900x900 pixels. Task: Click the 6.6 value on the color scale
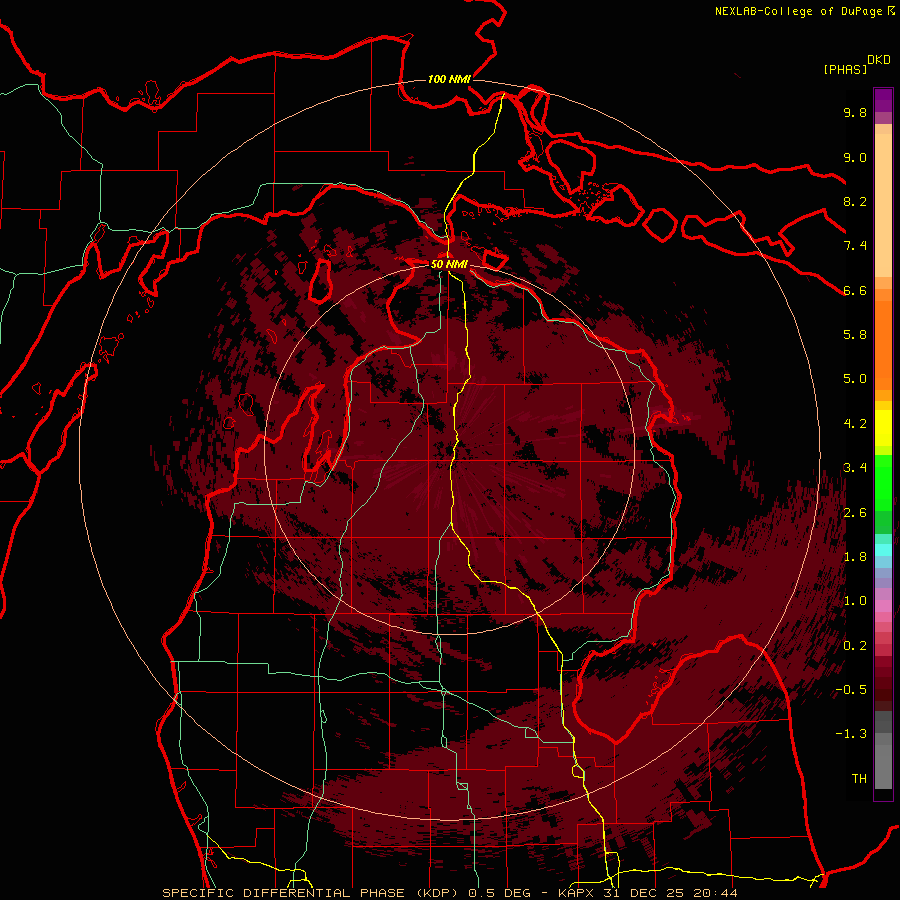coord(855,290)
